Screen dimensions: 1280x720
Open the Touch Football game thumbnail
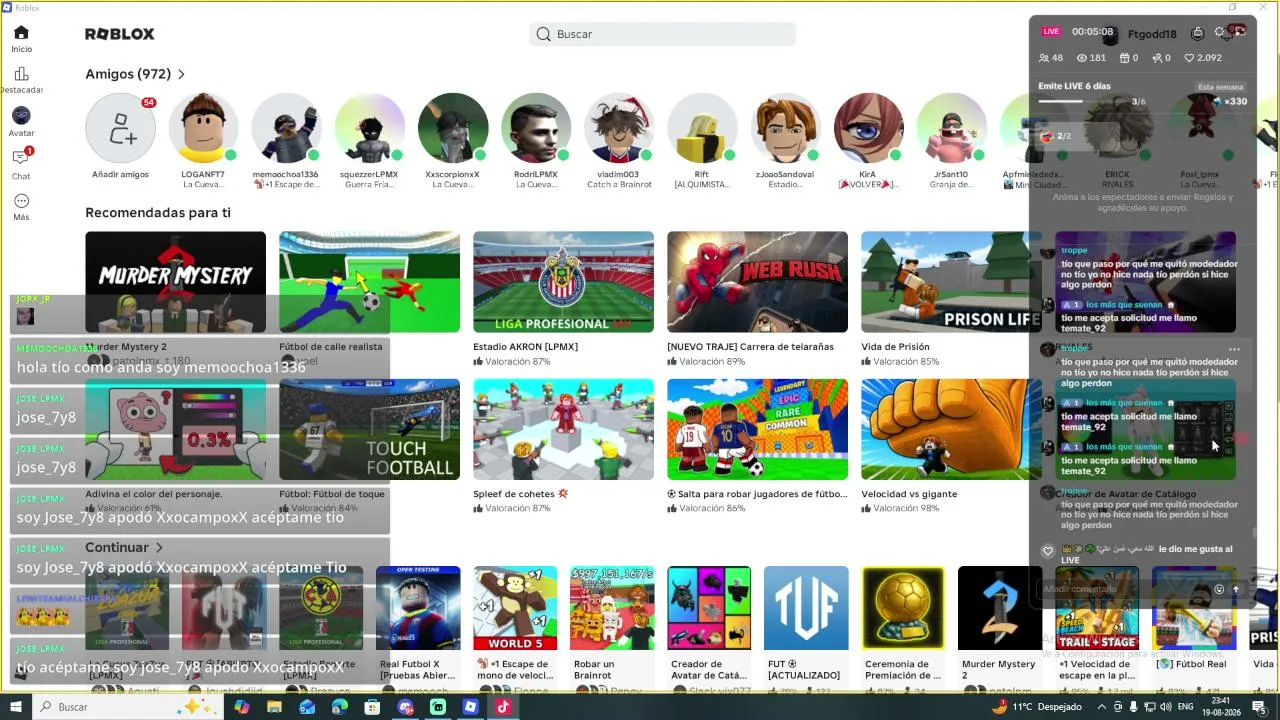point(369,430)
